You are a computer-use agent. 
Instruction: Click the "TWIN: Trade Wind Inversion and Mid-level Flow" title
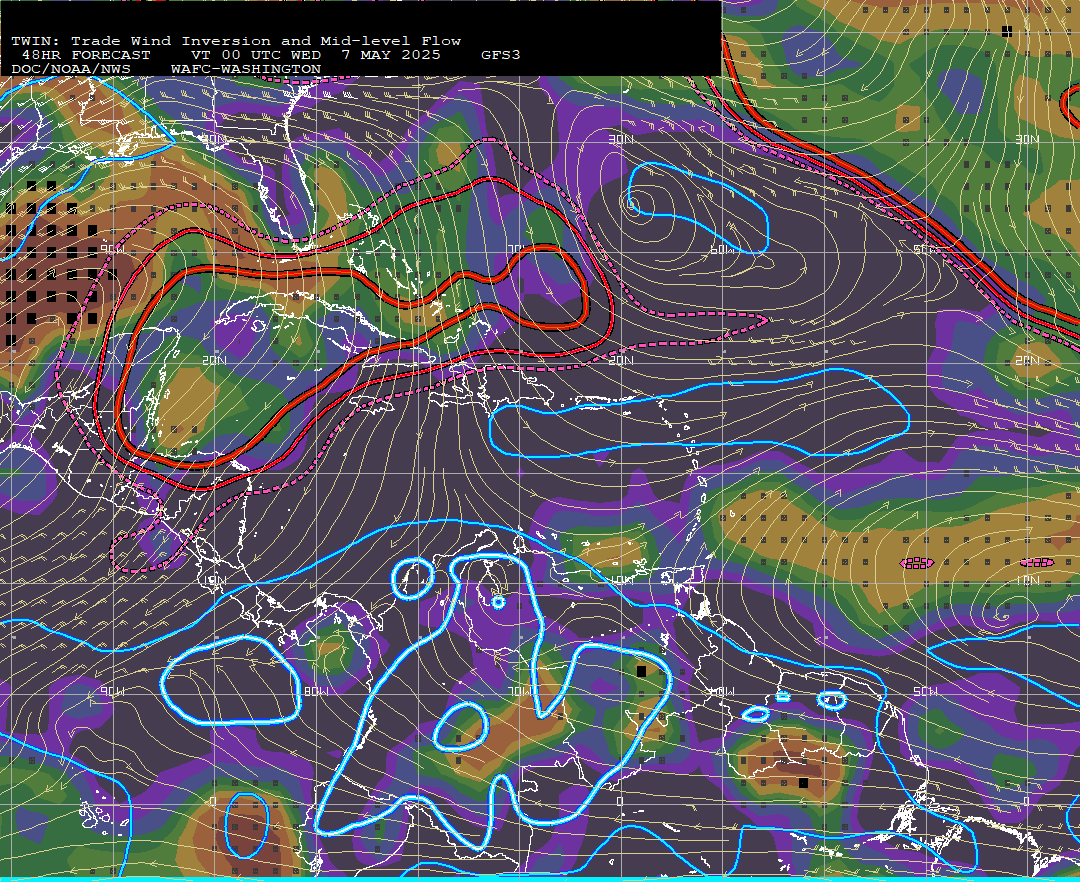pyautogui.click(x=236, y=41)
